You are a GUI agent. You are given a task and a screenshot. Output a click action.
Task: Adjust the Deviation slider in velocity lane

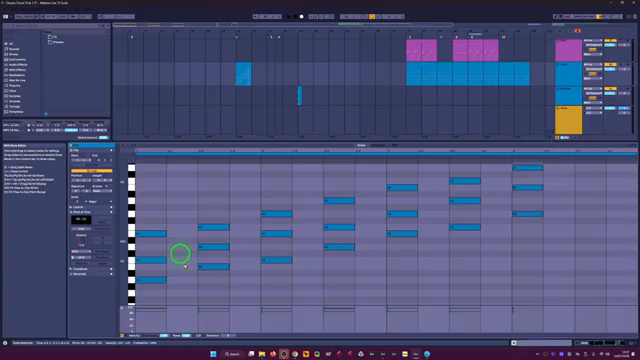[x=228, y=336]
